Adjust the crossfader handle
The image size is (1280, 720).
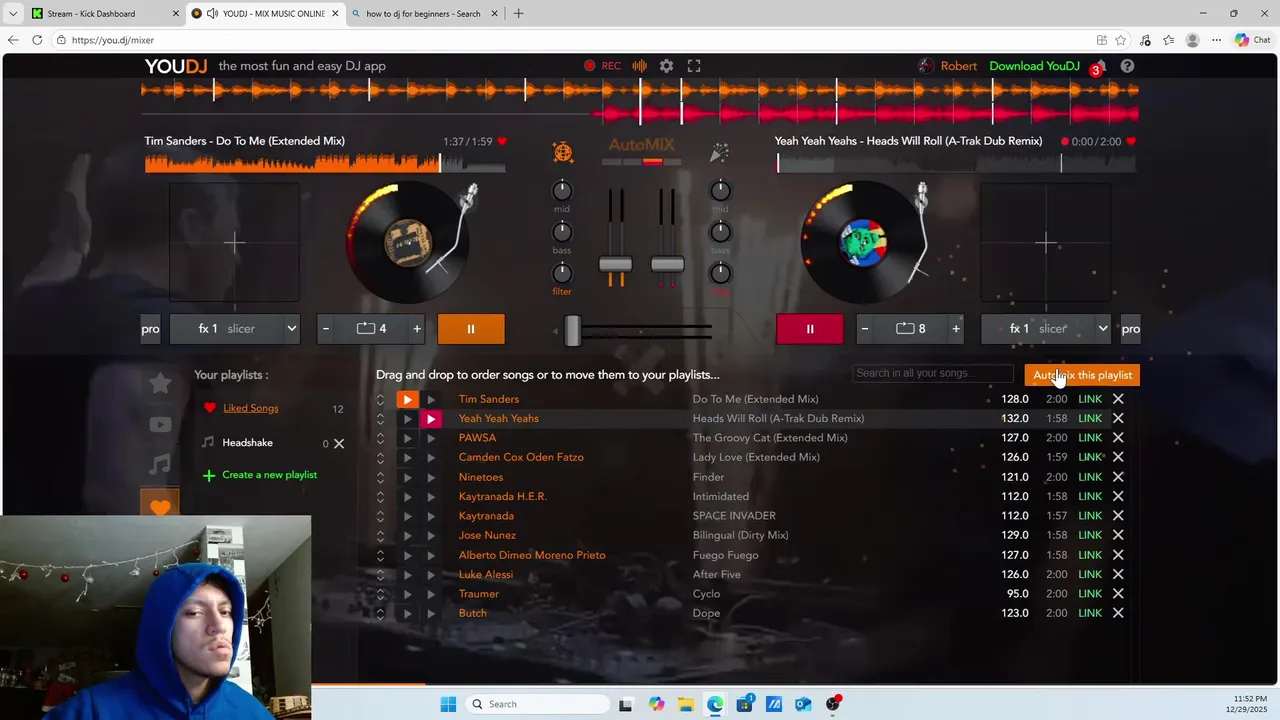coord(573,331)
